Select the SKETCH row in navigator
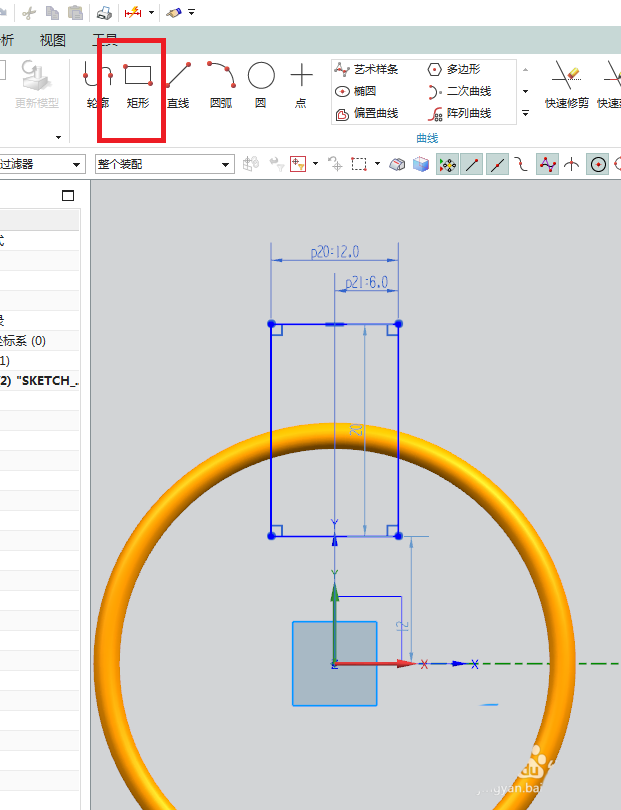This screenshot has height=810, width=621. (39, 381)
